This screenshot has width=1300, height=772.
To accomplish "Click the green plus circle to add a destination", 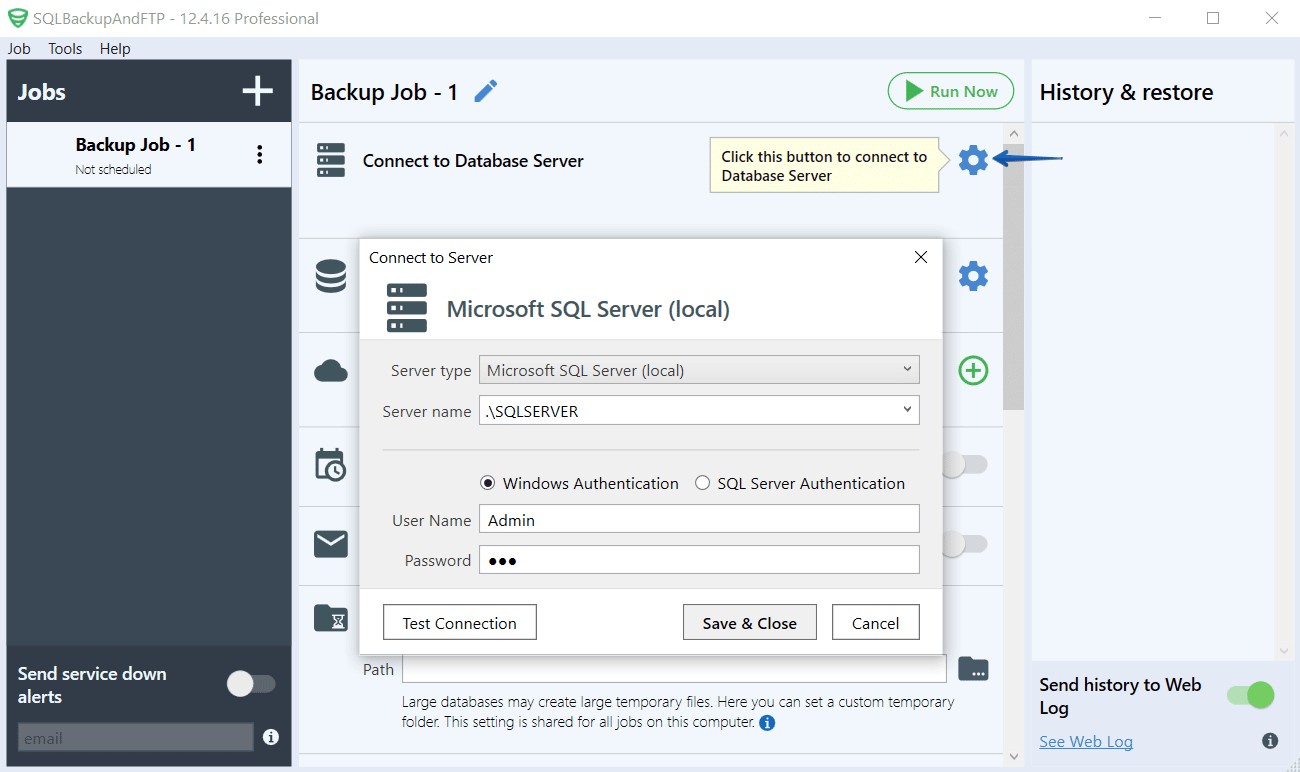I will 973,371.
